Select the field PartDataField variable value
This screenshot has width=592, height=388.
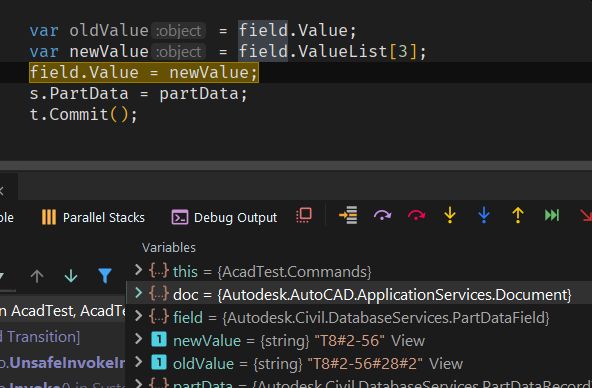[x=385, y=318]
